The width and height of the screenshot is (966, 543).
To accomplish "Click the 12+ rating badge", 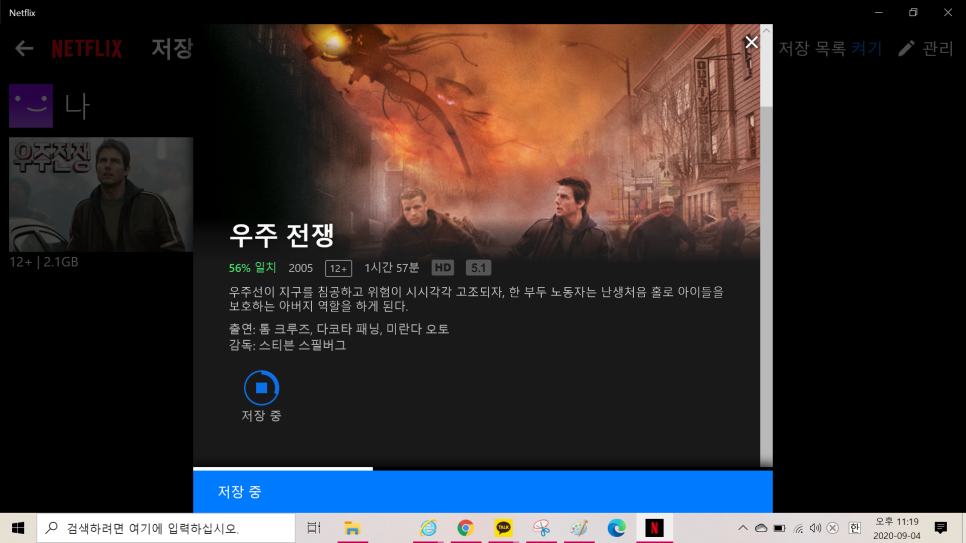I will pyautogui.click(x=338, y=268).
